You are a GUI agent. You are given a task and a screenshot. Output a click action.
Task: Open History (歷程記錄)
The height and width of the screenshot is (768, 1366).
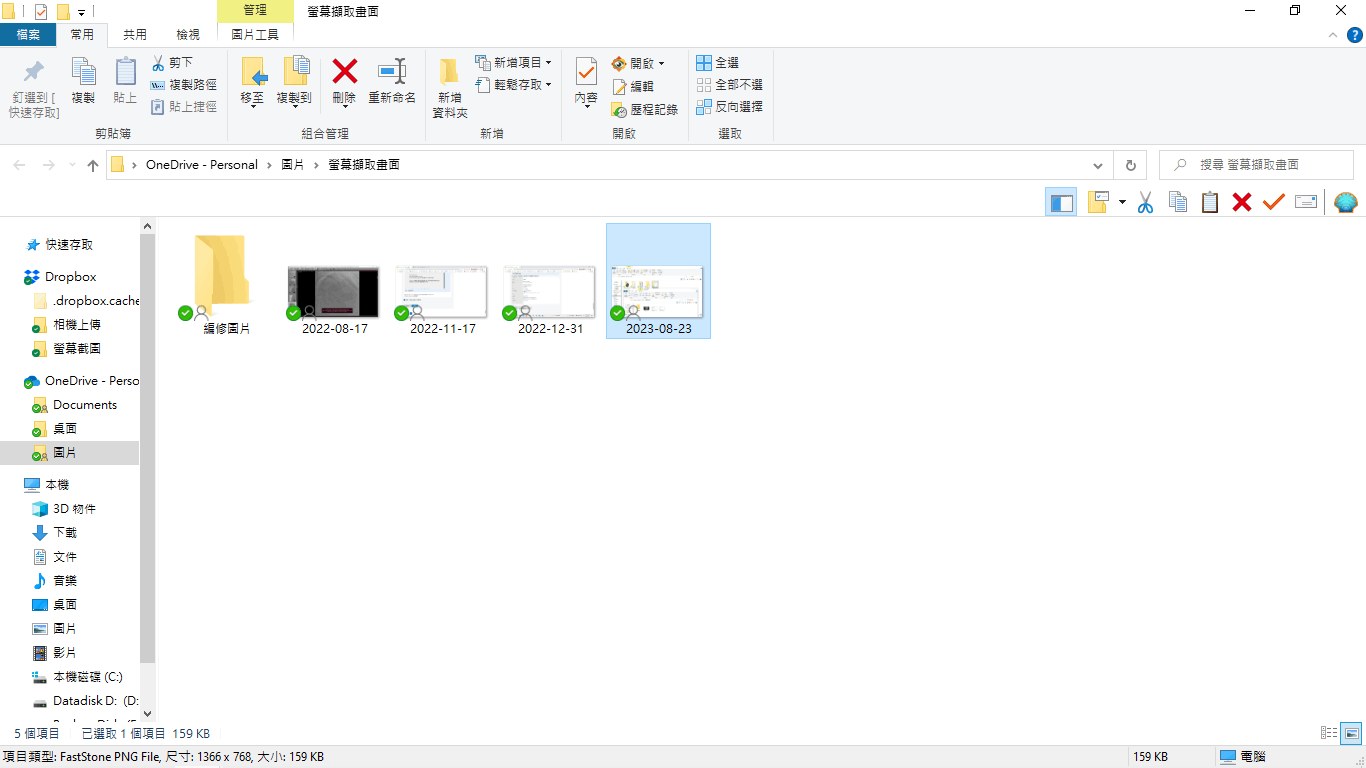644,110
